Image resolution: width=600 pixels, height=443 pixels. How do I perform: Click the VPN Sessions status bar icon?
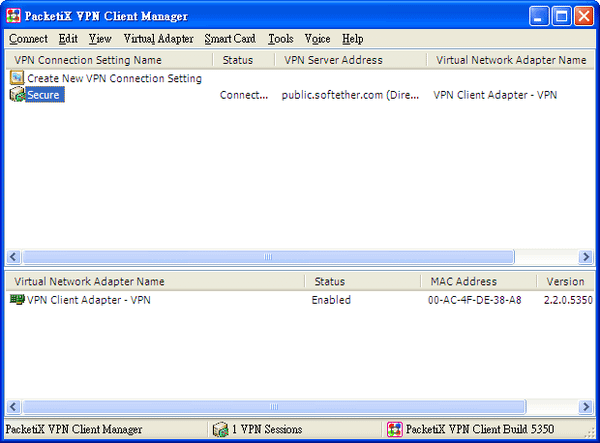pyautogui.click(x=220, y=429)
